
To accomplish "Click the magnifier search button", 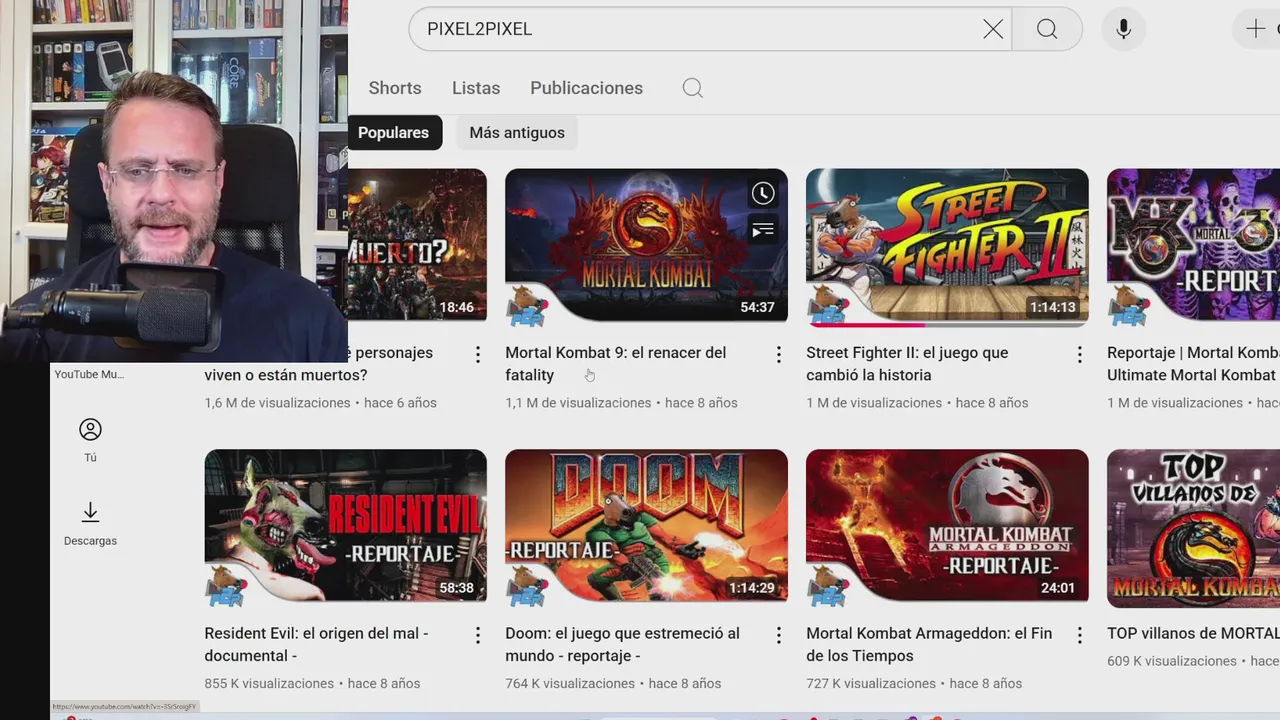I will [x=1047, y=29].
